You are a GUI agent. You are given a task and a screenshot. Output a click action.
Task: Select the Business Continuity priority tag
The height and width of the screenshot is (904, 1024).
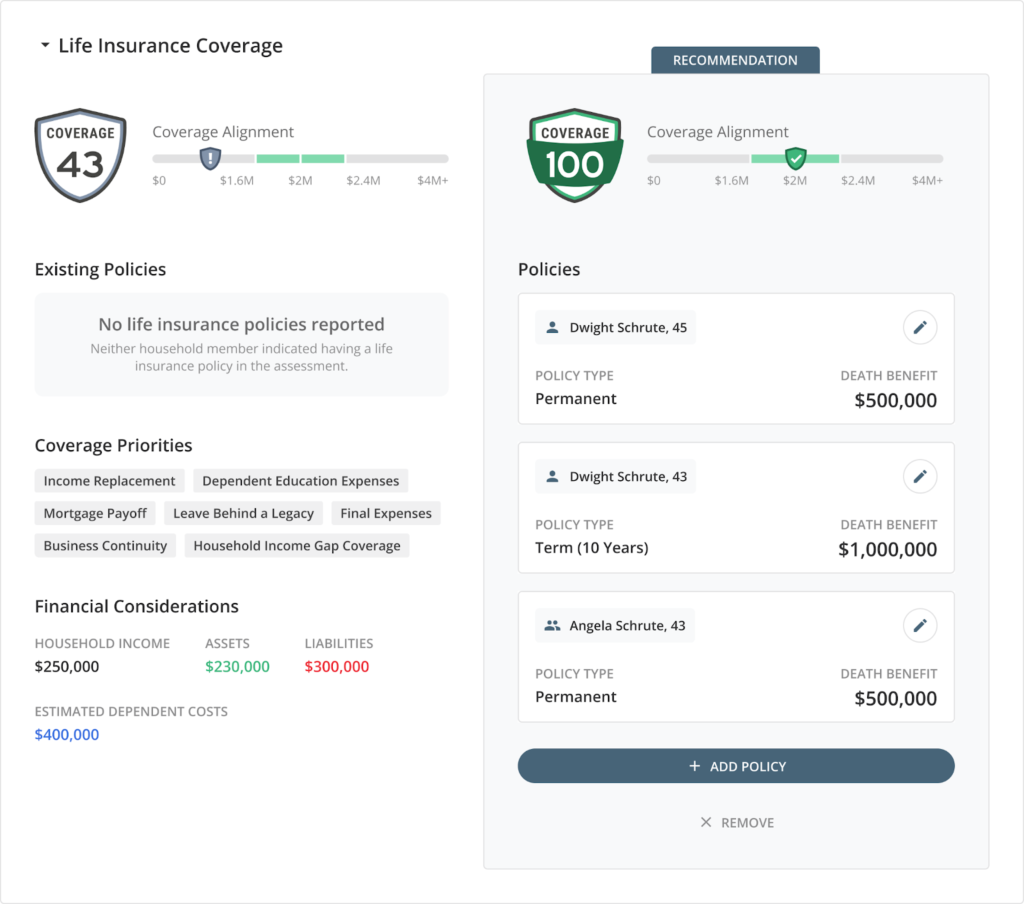point(105,545)
